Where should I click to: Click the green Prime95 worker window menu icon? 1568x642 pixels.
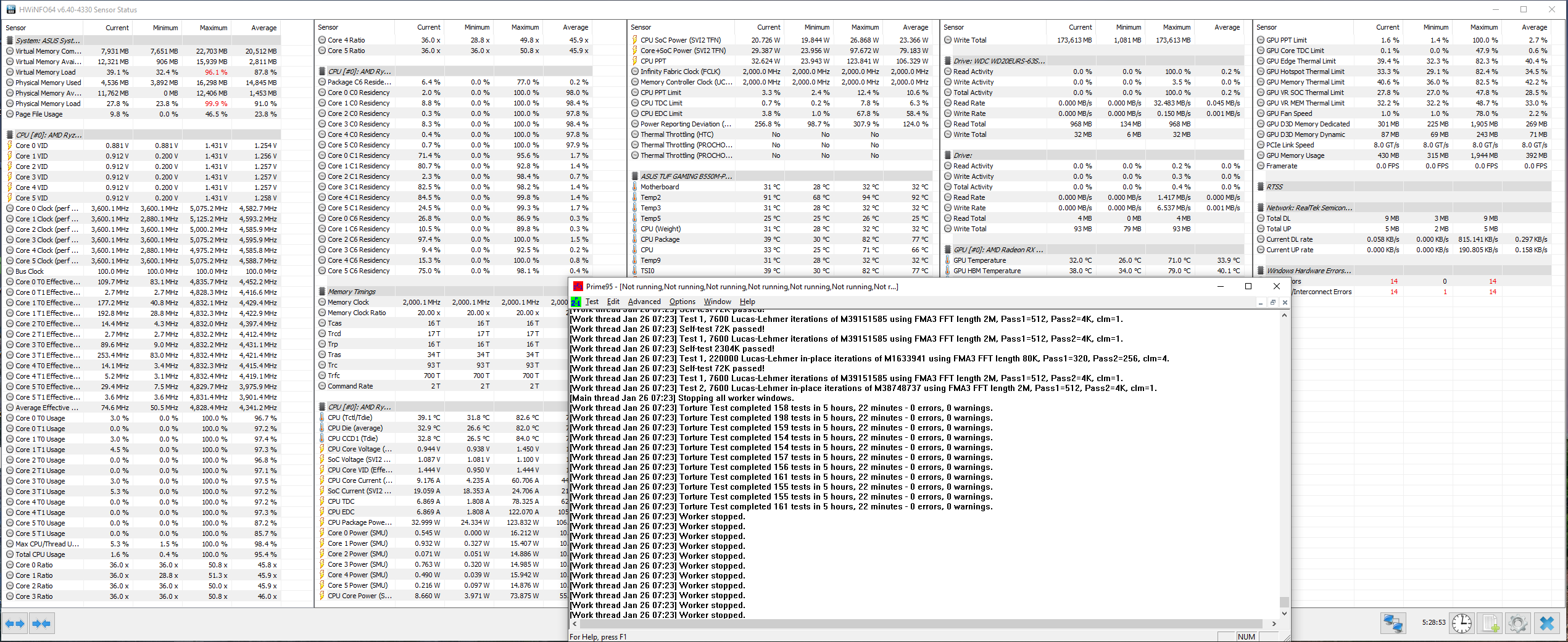576,302
